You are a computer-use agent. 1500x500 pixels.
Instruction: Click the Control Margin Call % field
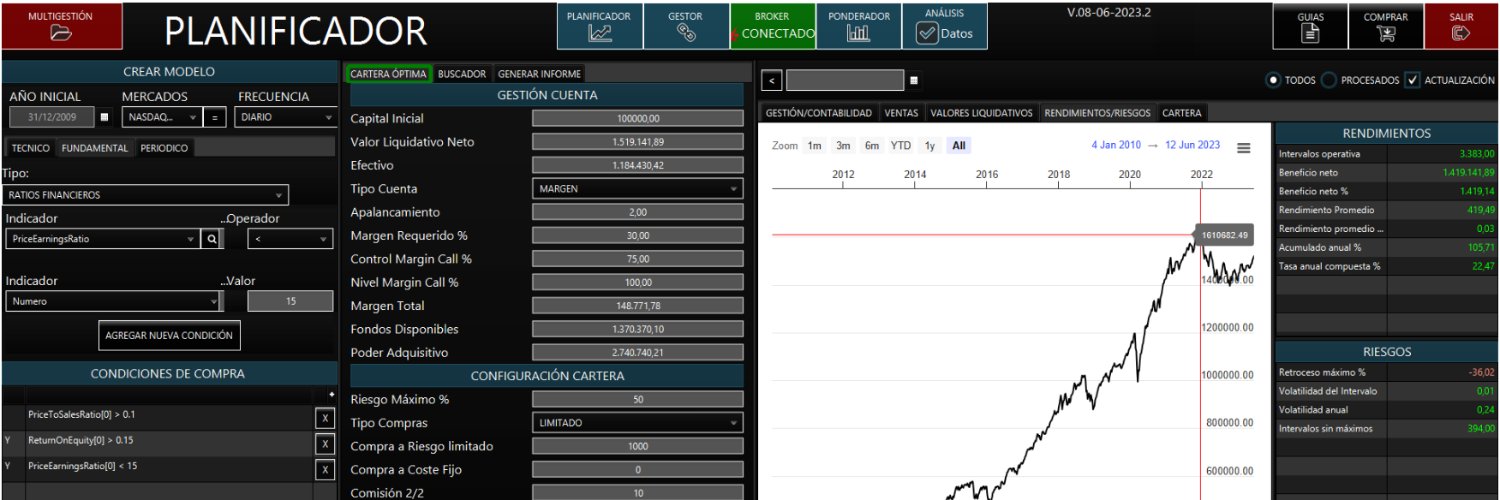tap(638, 259)
